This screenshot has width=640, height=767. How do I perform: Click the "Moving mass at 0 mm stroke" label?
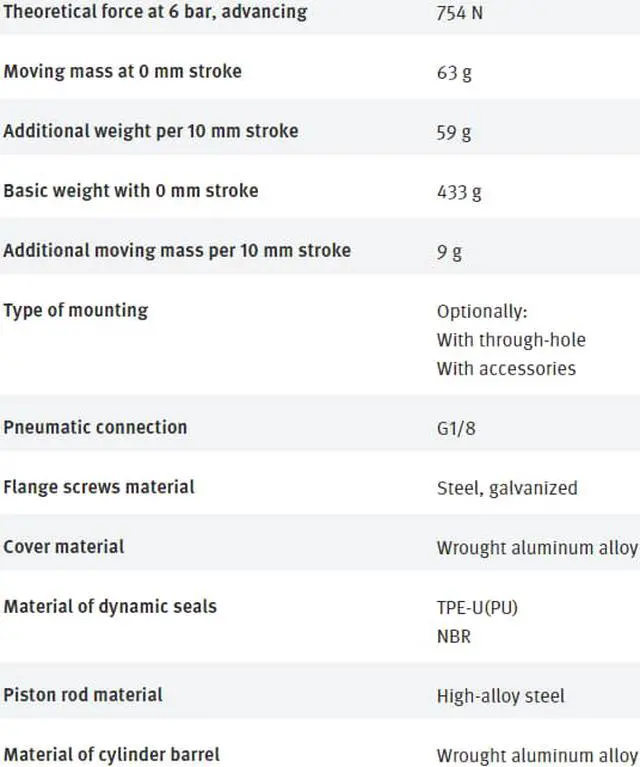(122, 71)
